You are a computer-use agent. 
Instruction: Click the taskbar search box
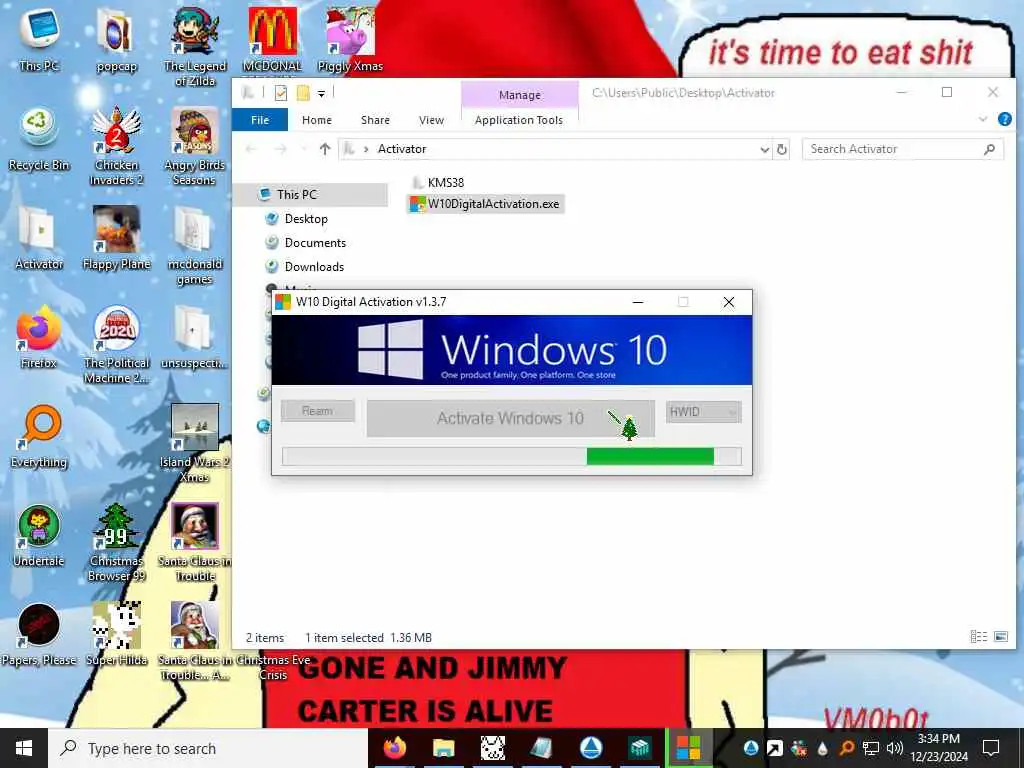coord(208,748)
